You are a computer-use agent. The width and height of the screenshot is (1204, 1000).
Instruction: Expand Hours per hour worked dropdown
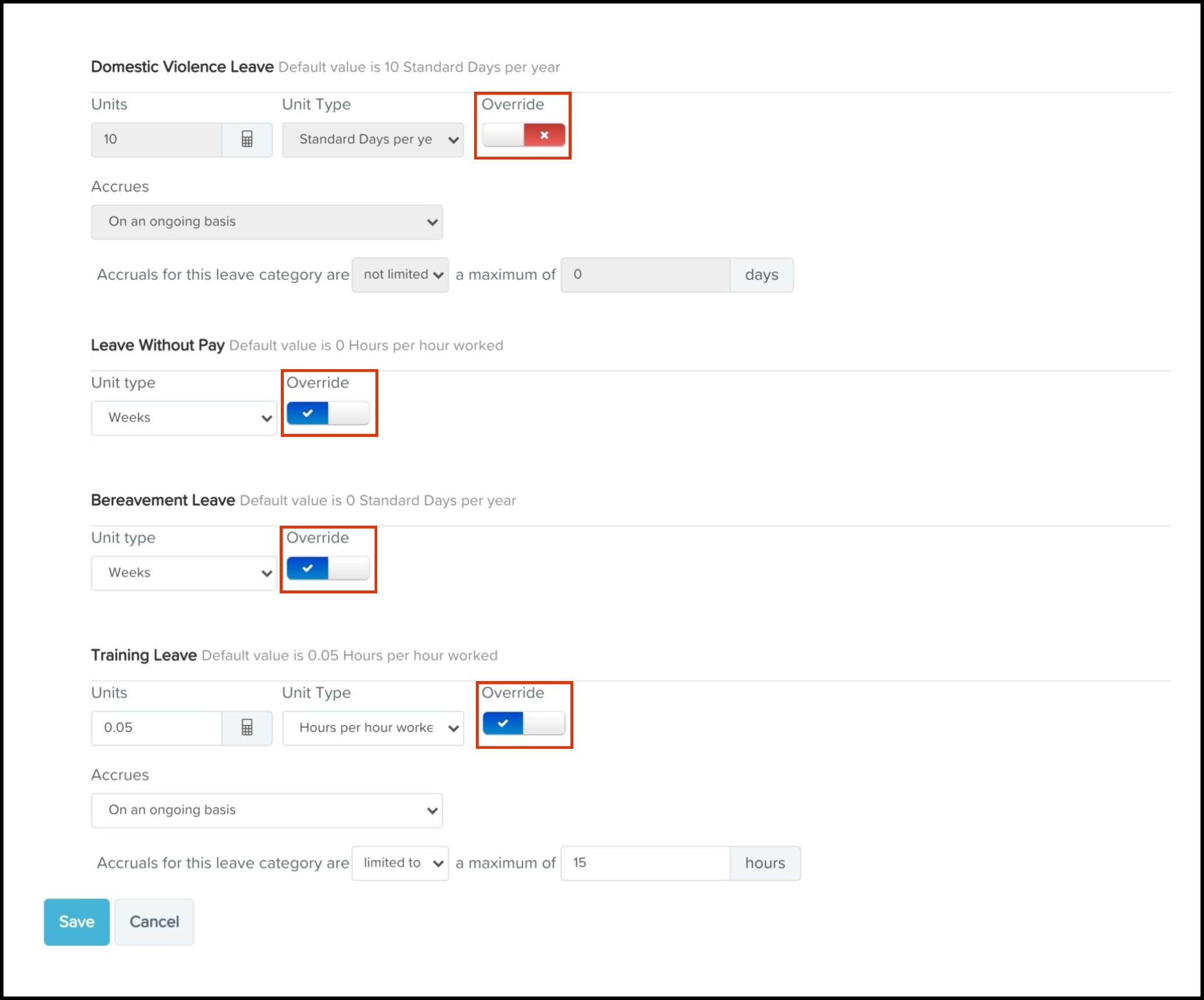pyautogui.click(x=373, y=728)
